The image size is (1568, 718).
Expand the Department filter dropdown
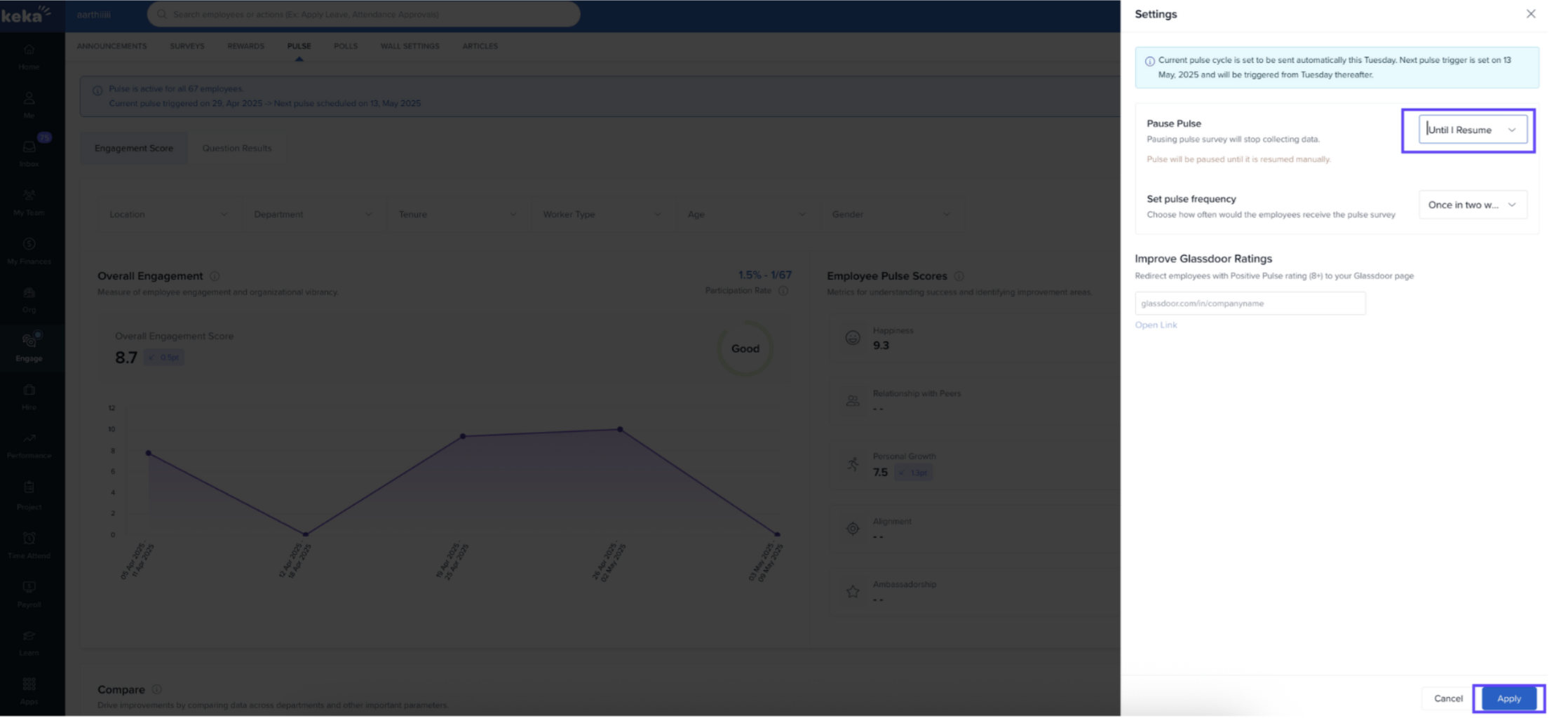(313, 215)
